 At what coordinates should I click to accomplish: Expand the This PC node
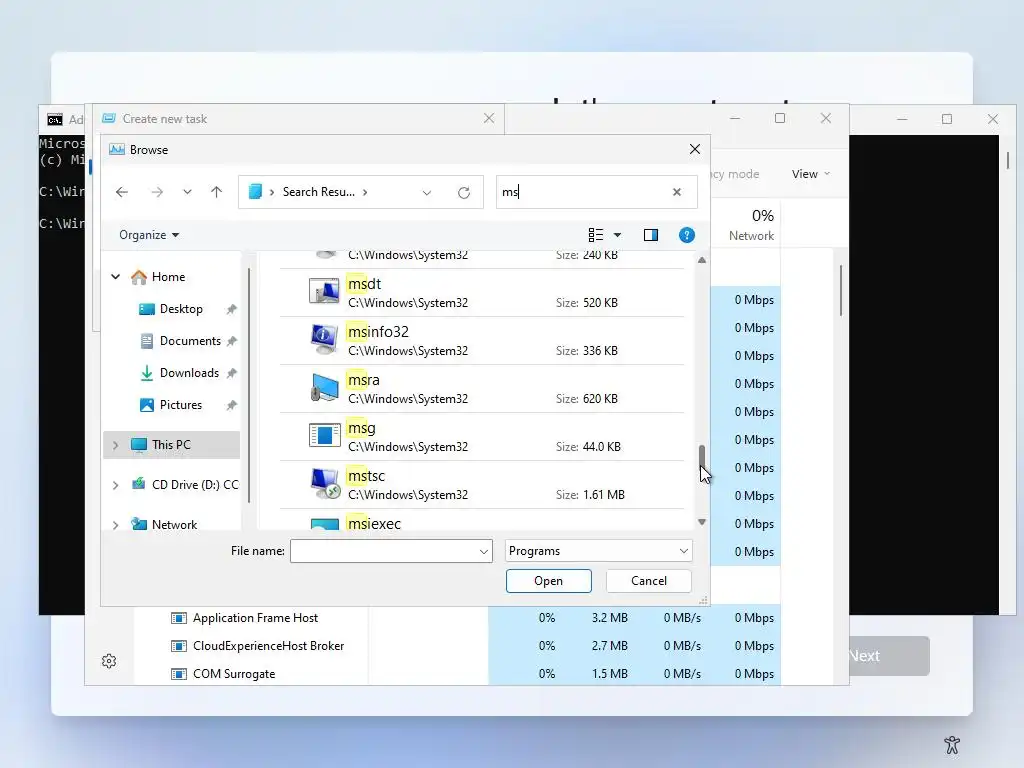point(116,445)
